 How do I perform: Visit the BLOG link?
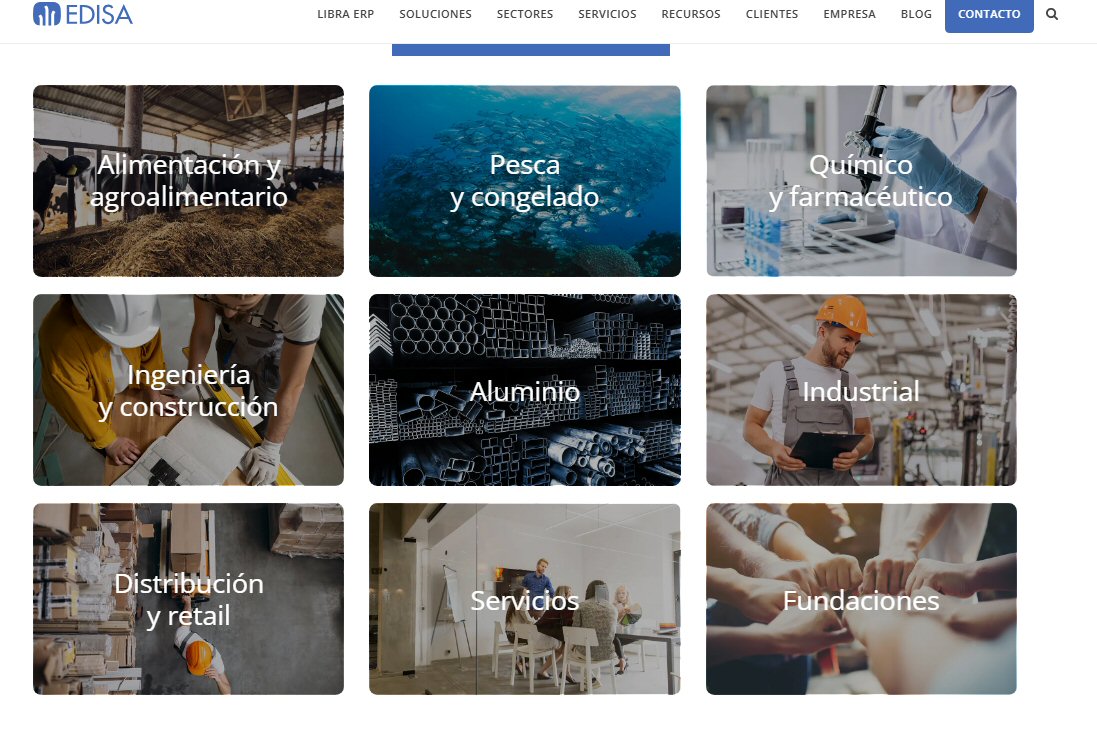point(916,14)
